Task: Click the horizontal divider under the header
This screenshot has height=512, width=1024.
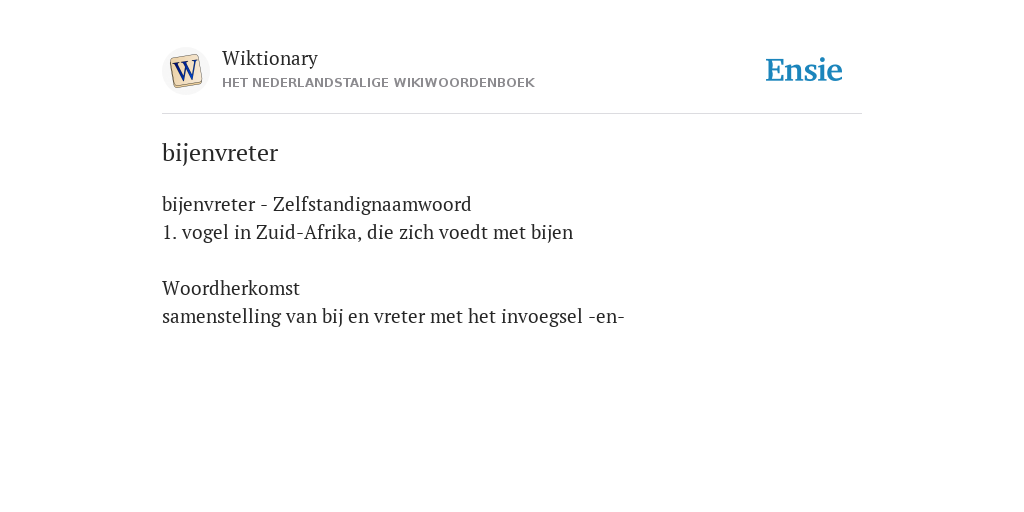Action: pos(512,114)
